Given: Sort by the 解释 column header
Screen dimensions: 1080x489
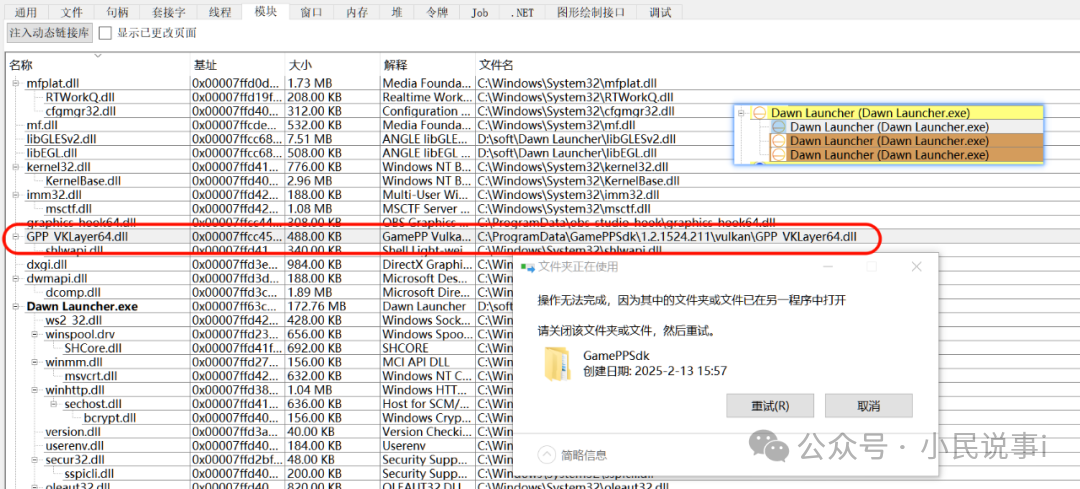Looking at the screenshot, I should tap(427, 65).
